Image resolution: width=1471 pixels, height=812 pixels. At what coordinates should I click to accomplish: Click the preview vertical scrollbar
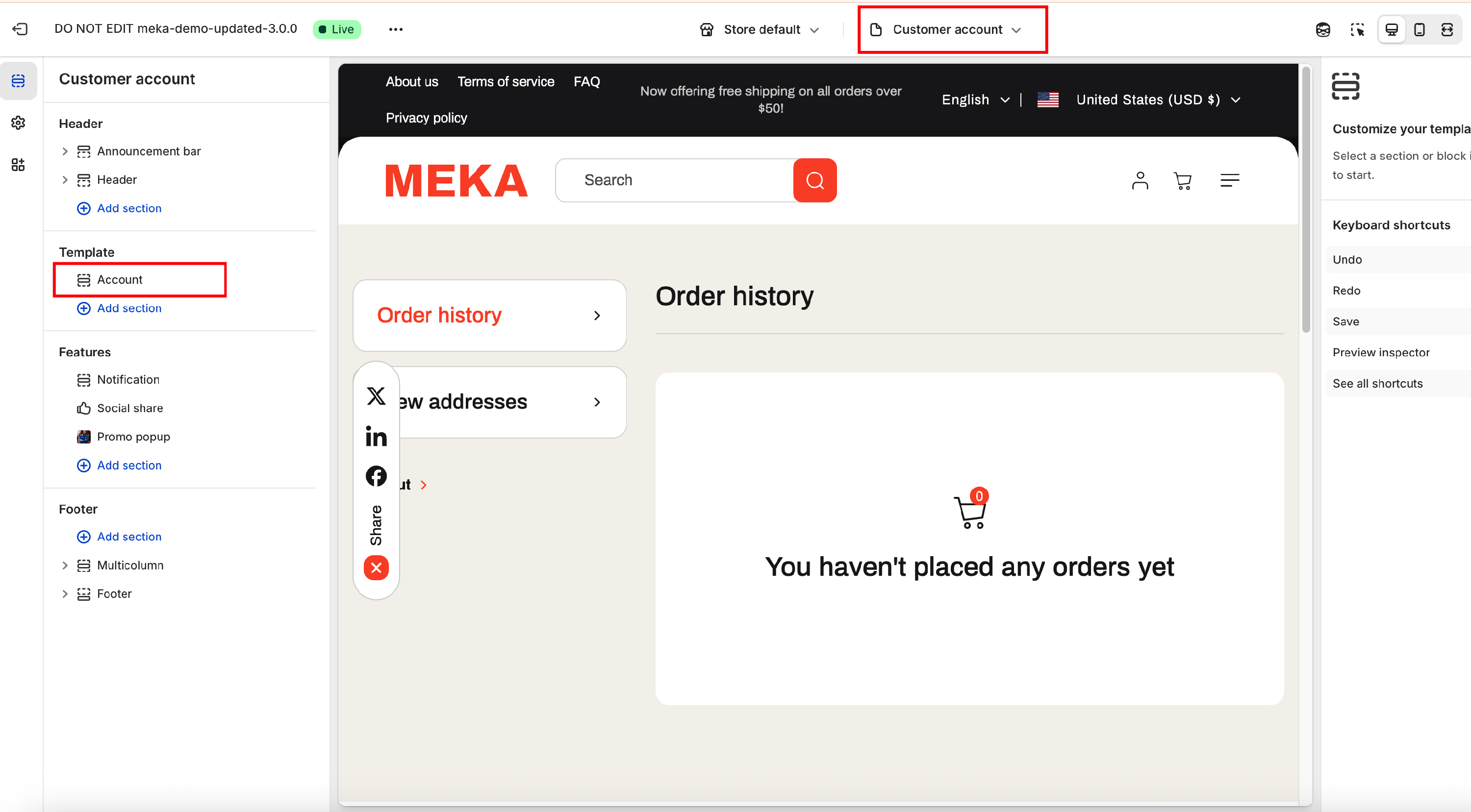1305,200
